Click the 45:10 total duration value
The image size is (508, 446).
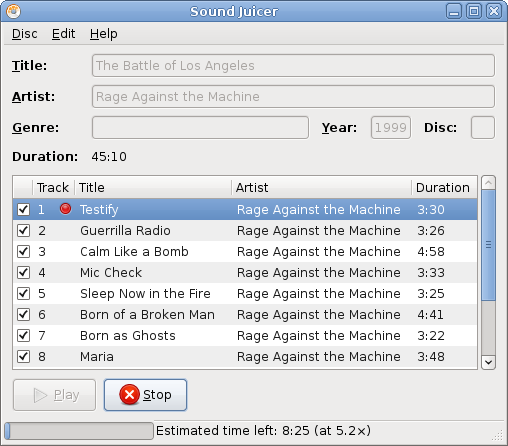pyautogui.click(x=109, y=157)
